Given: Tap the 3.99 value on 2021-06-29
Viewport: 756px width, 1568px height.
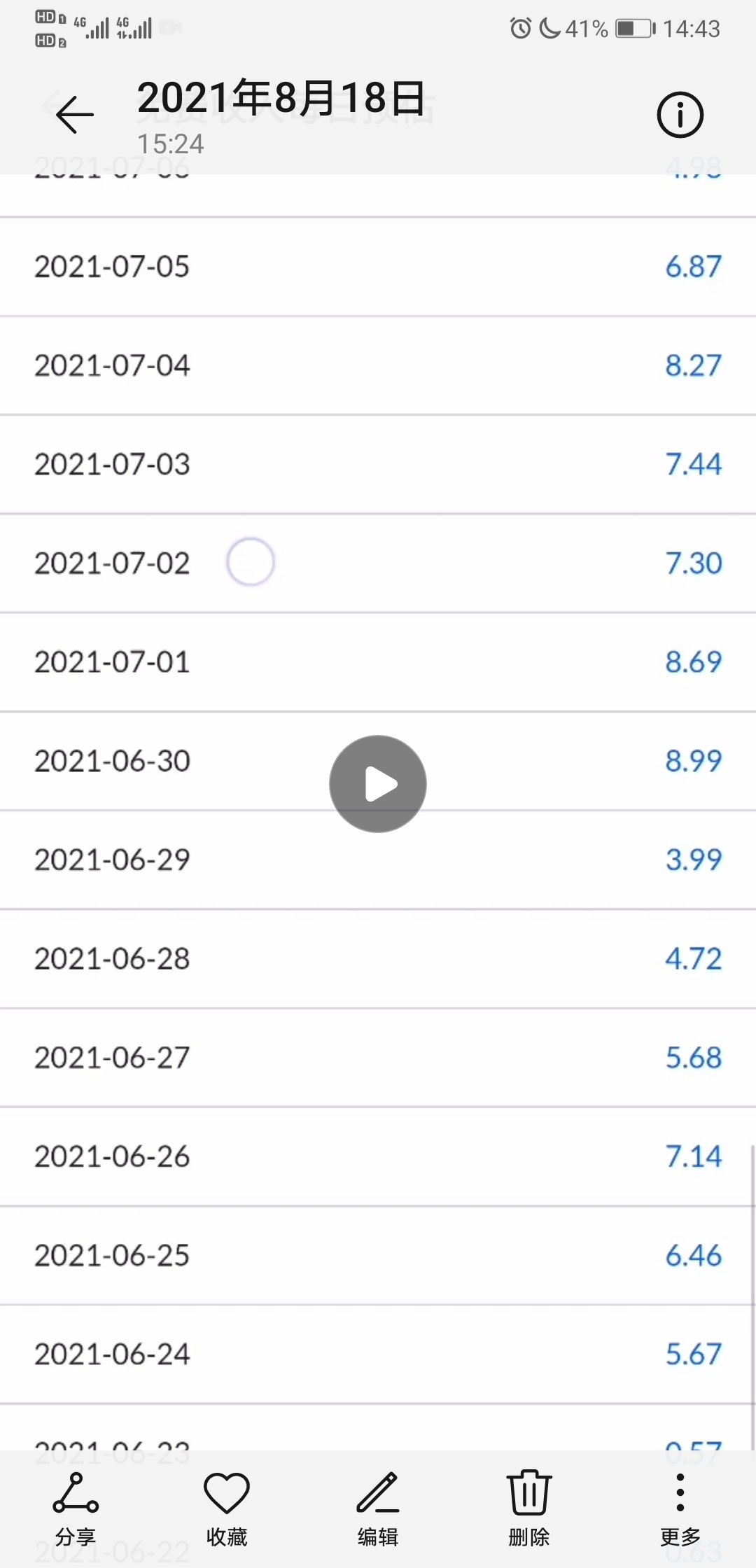Looking at the screenshot, I should tap(693, 860).
